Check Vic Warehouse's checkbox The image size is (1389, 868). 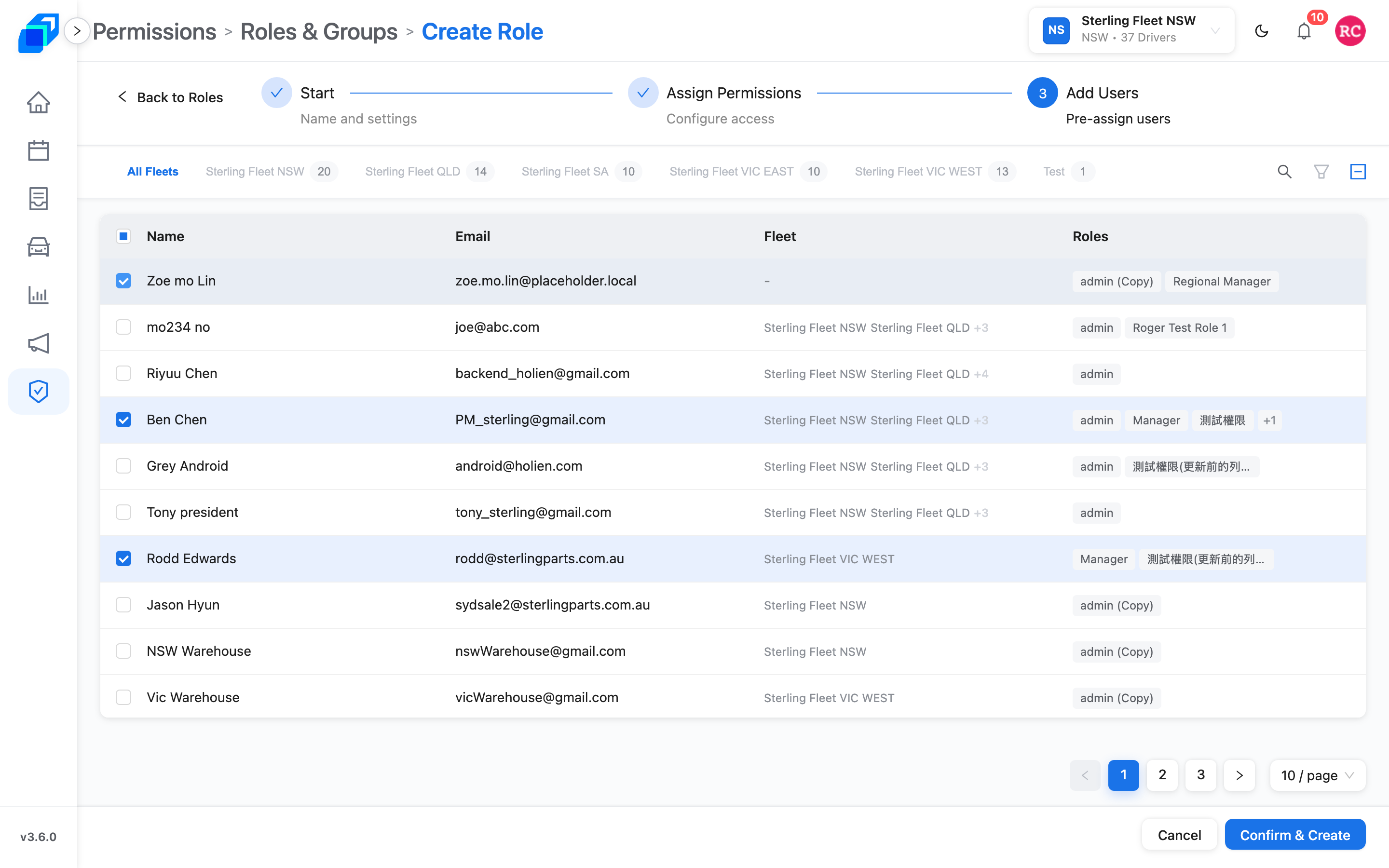(x=123, y=697)
